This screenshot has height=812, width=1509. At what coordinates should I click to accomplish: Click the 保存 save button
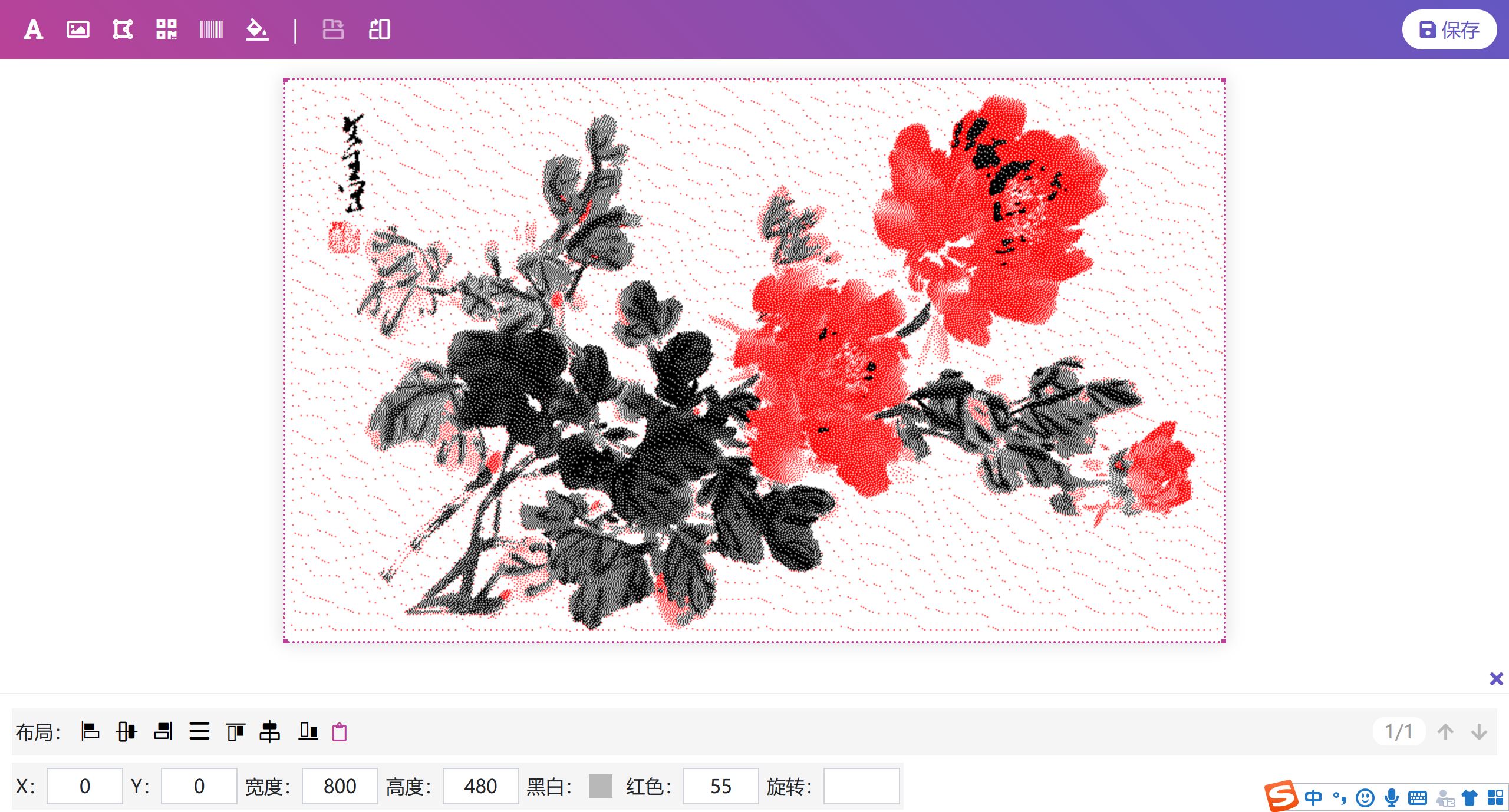[1449, 29]
